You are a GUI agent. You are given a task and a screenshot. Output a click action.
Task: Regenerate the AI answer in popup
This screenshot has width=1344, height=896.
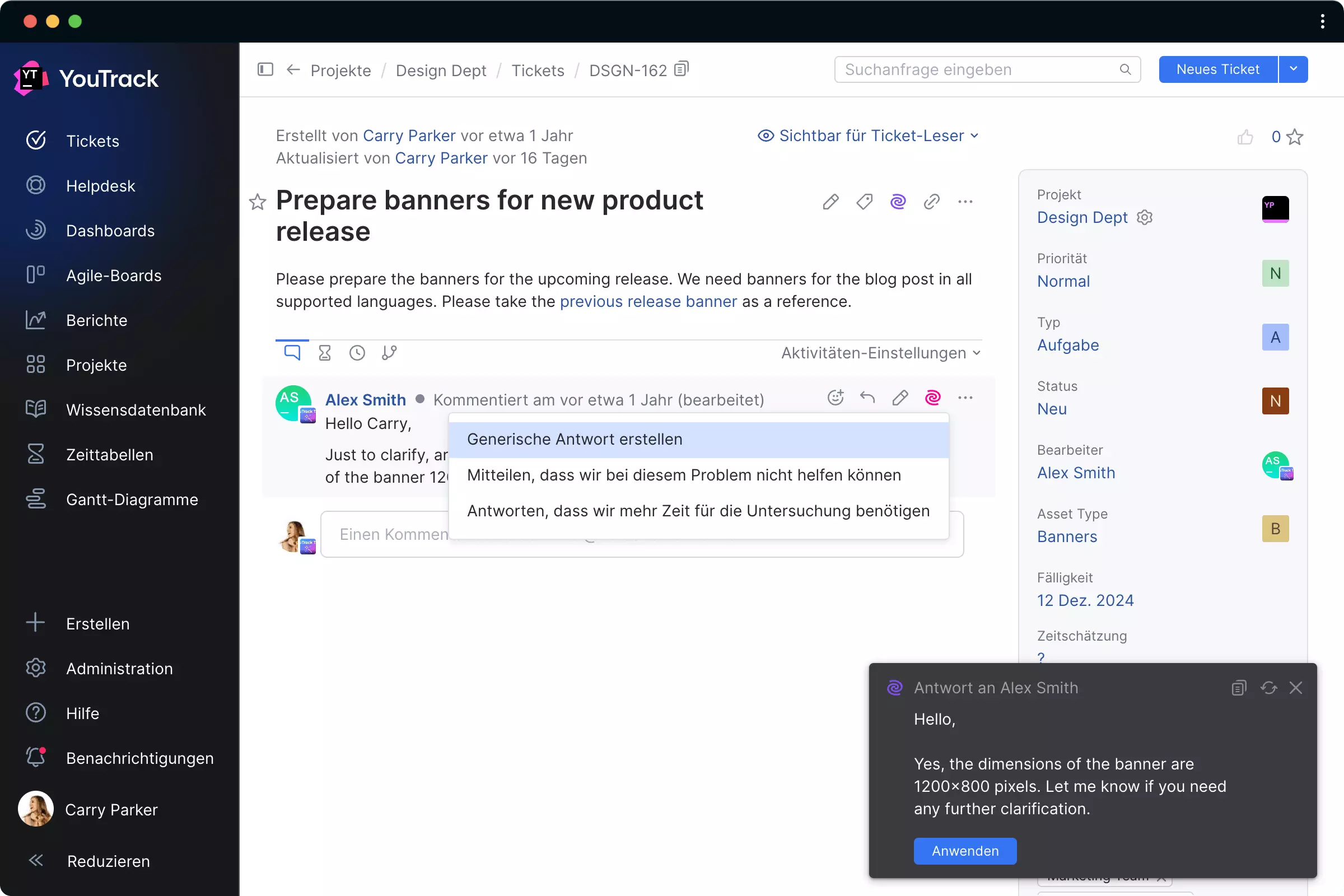pos(1268,688)
